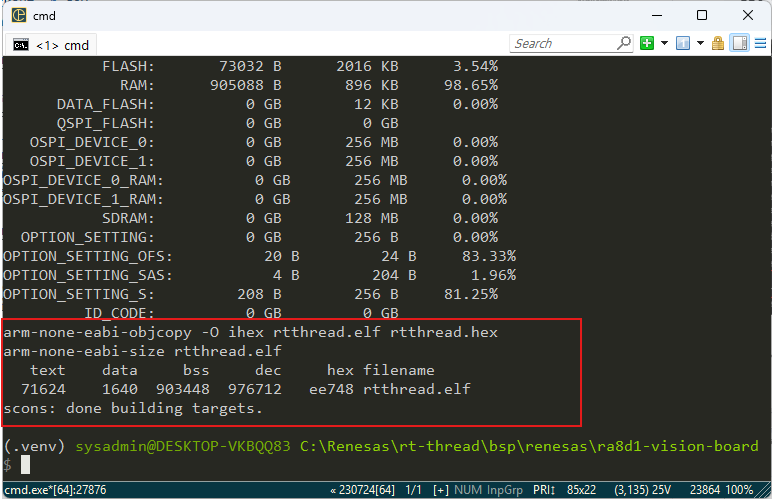The image size is (772, 499).
Task: Click the search magnifier icon
Action: pos(622,43)
